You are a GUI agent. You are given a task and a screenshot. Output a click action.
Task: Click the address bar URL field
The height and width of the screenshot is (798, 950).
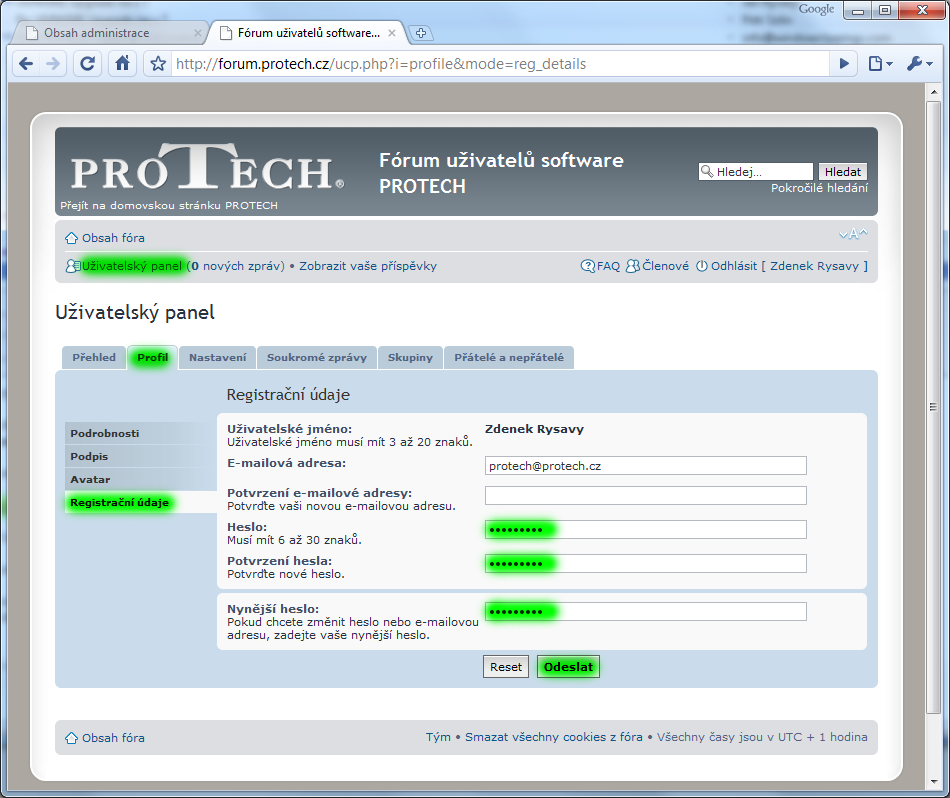click(500, 64)
